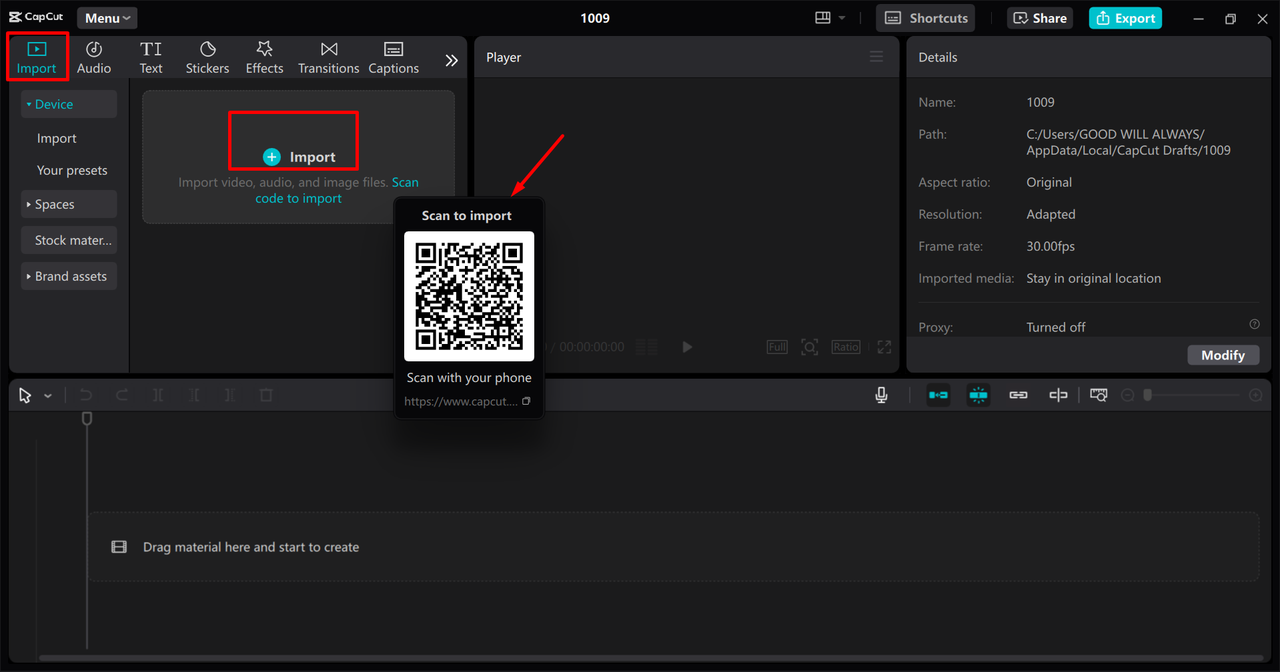
Task: Open the Shortcuts panel
Action: pos(926,18)
